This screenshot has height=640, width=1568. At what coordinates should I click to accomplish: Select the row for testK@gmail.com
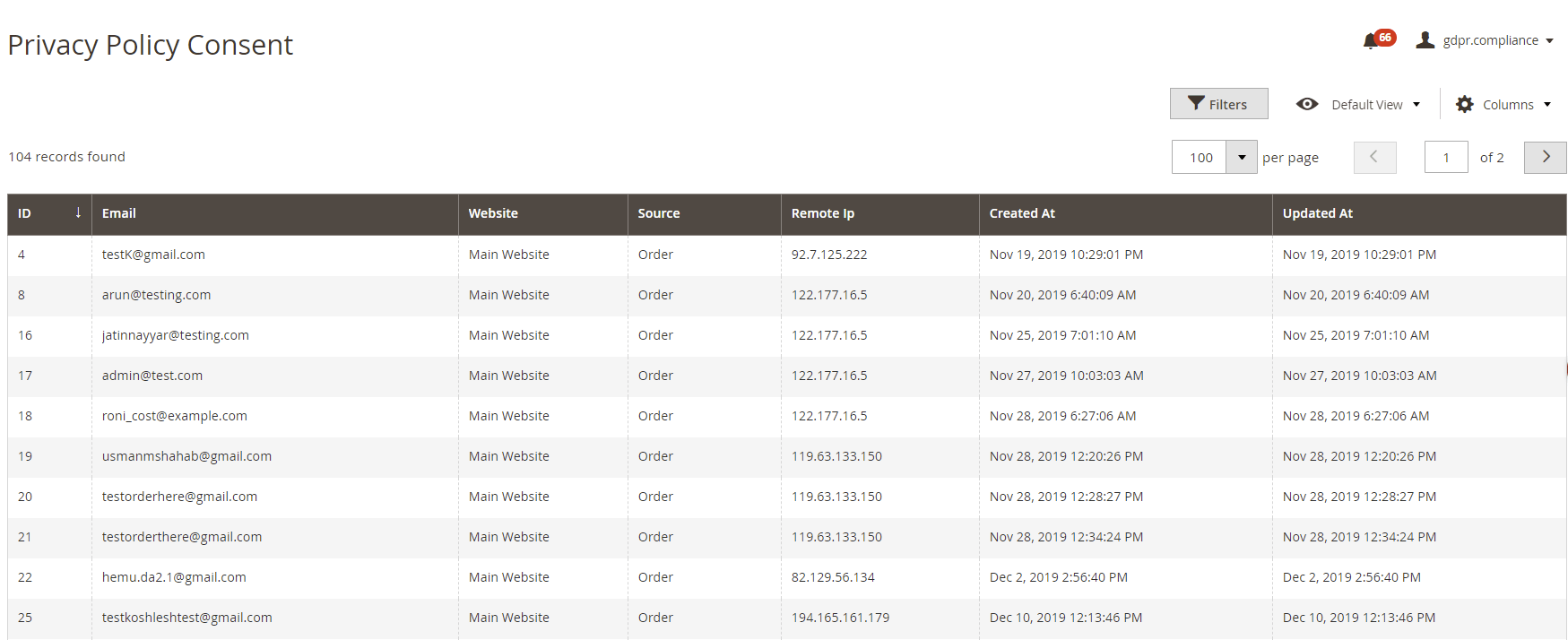[x=153, y=255]
